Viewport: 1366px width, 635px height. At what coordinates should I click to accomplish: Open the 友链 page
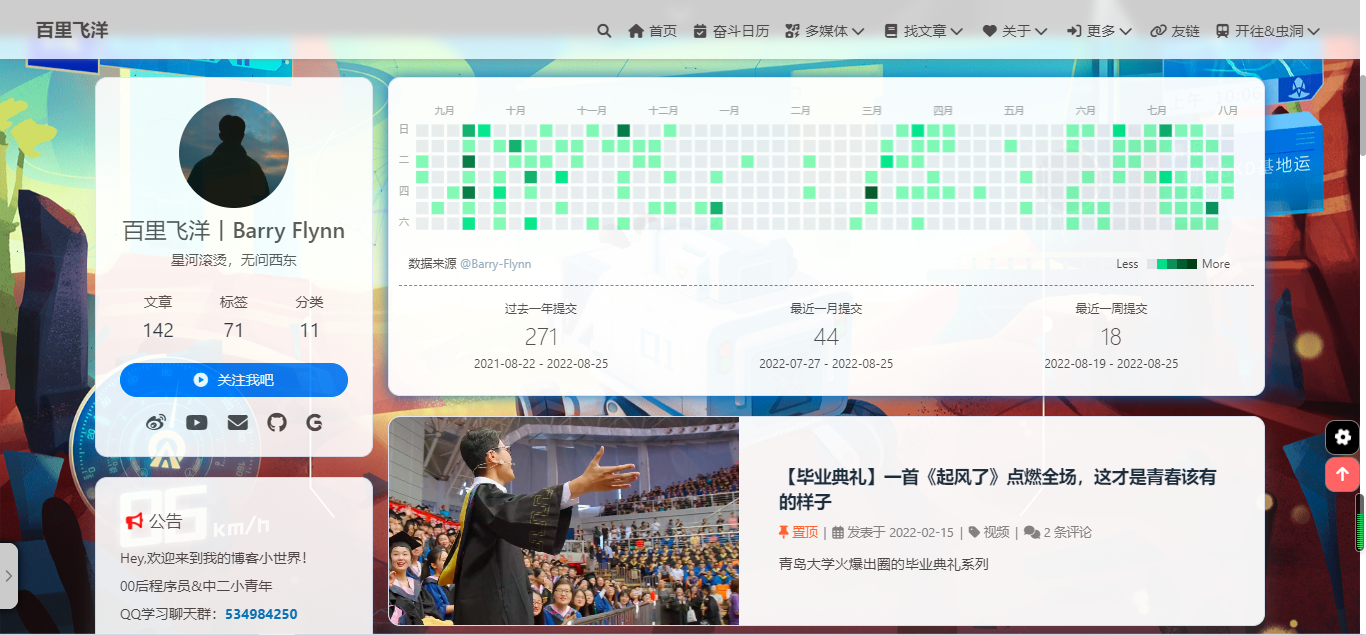(1175, 31)
